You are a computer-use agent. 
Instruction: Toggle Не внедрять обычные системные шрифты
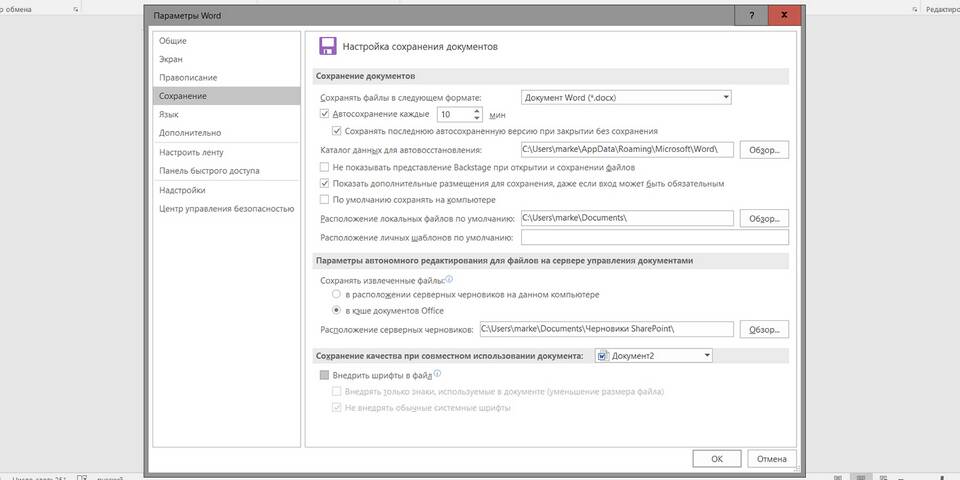336,408
